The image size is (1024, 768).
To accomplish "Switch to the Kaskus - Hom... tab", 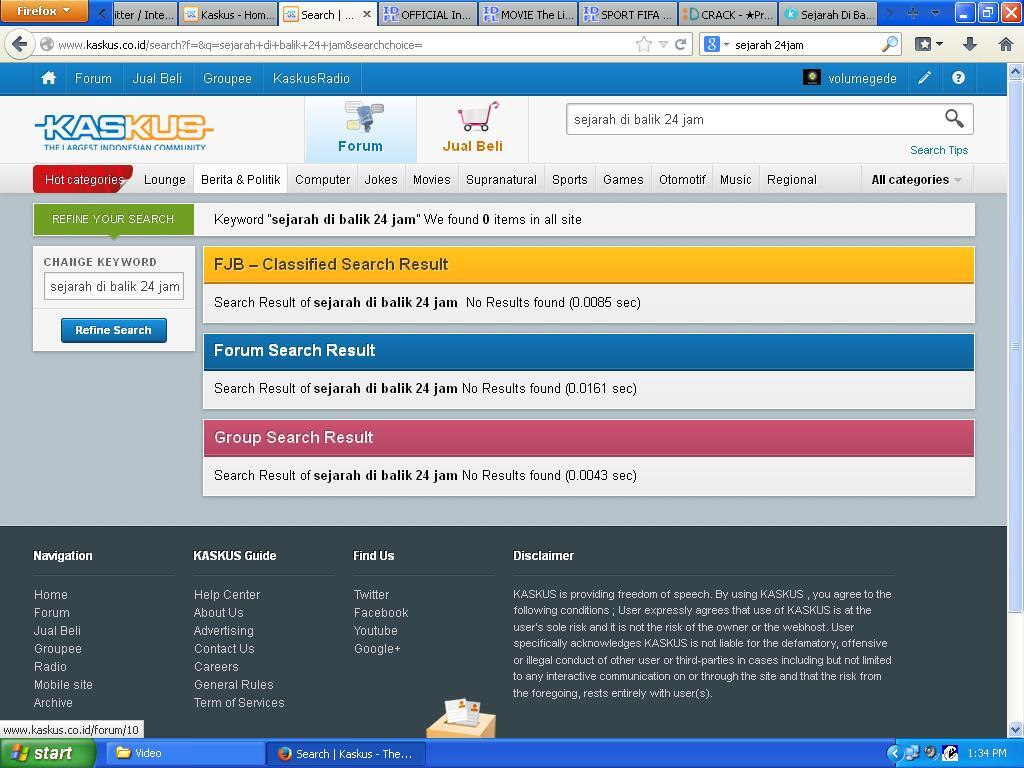I will pyautogui.click(x=229, y=14).
